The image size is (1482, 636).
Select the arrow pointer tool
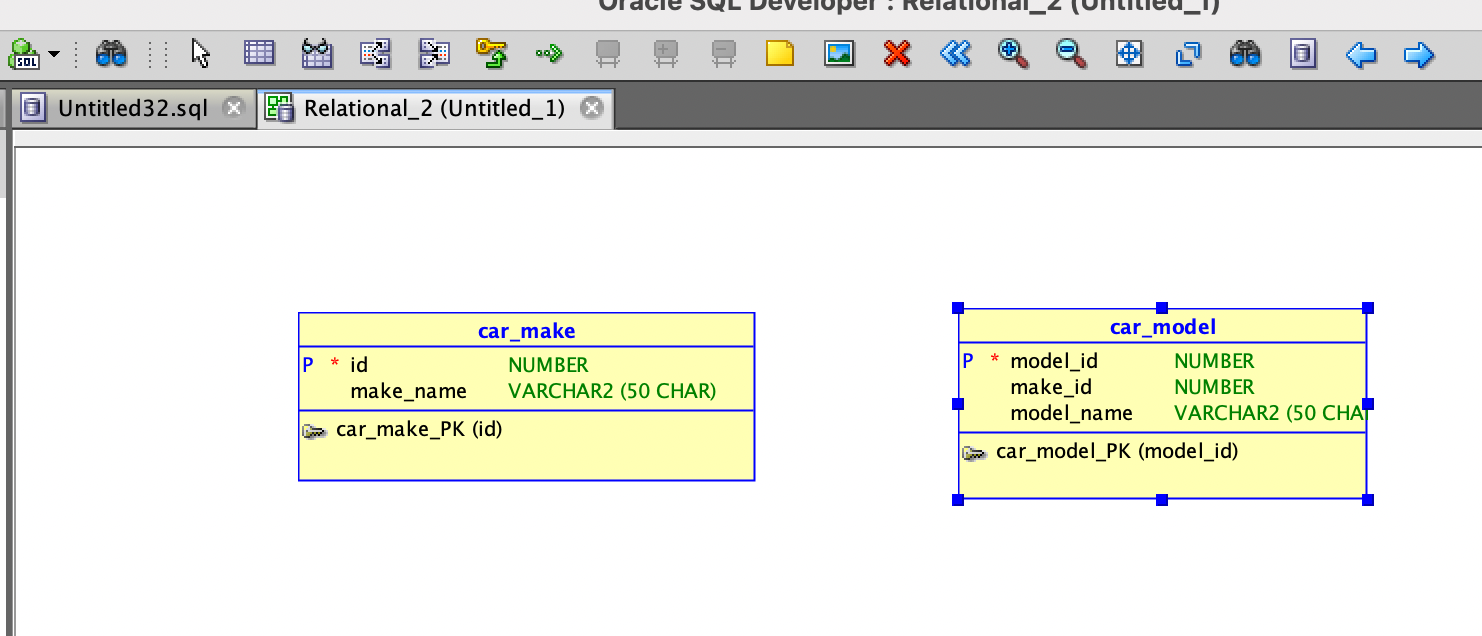[201, 54]
